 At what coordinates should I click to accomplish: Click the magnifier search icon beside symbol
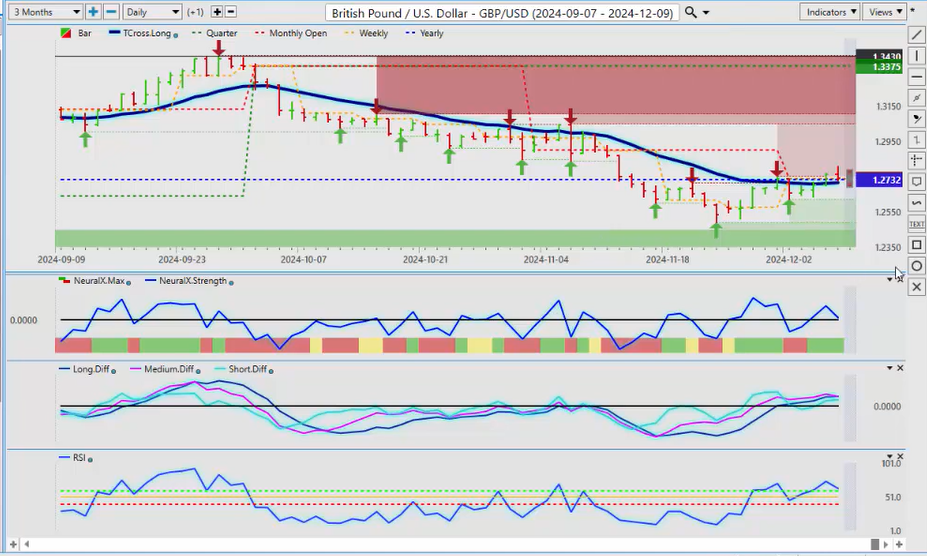click(691, 12)
